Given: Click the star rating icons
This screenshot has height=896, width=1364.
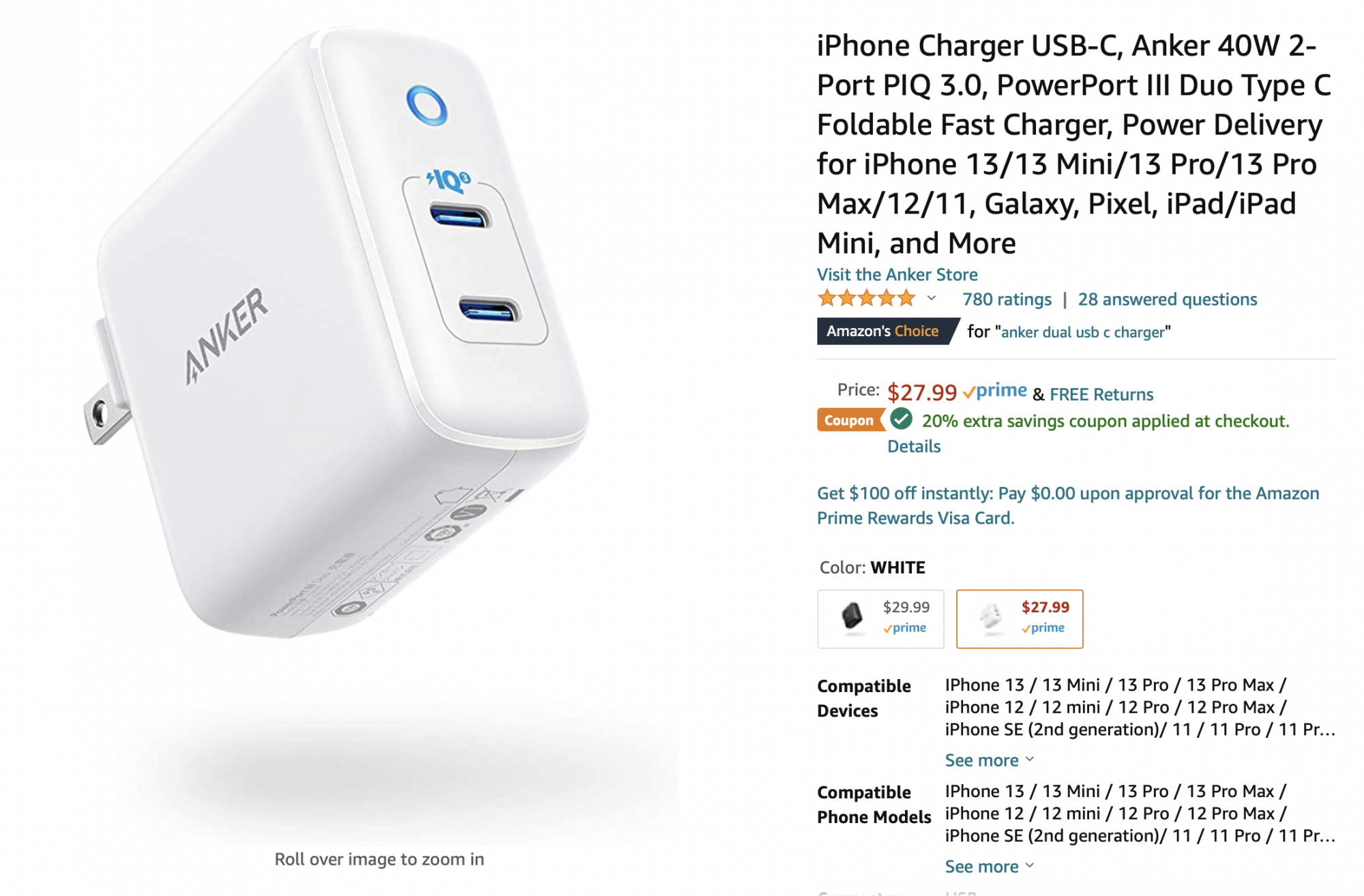Looking at the screenshot, I should tap(866, 298).
